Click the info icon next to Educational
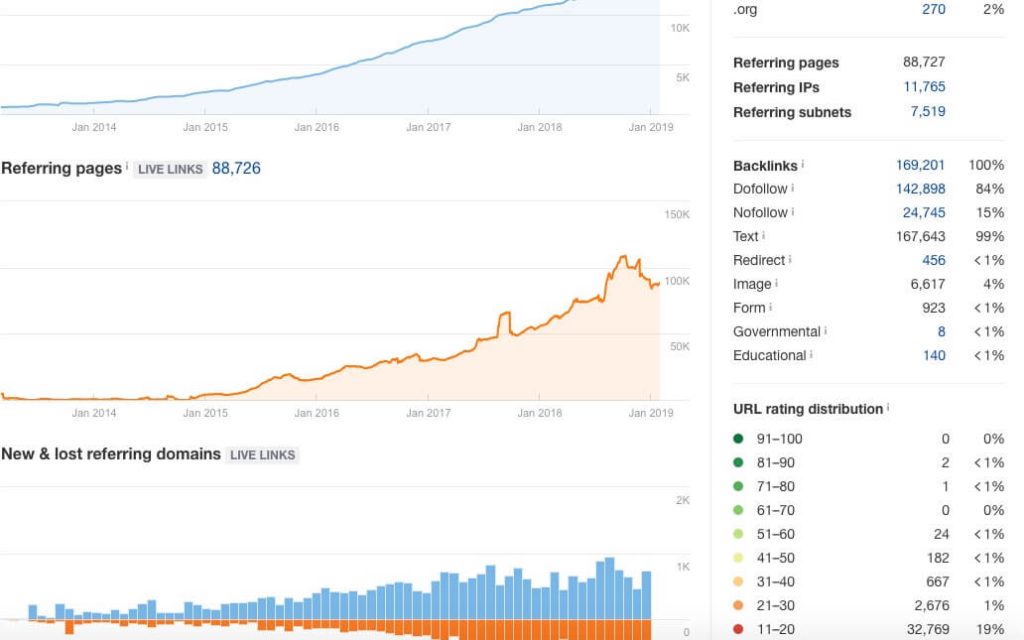Viewport: 1024px width, 640px height. (811, 354)
